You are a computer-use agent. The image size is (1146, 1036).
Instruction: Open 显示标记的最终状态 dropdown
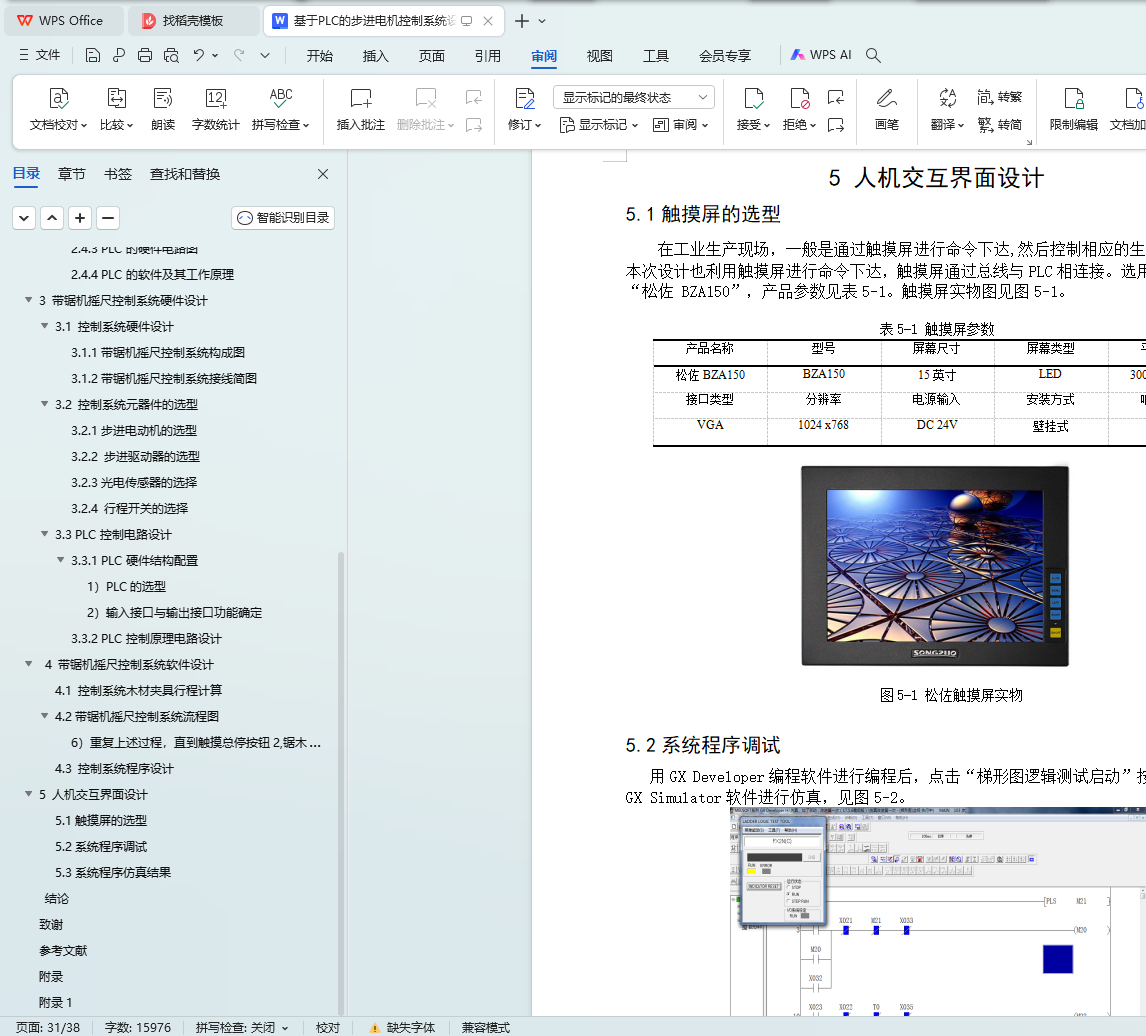pyautogui.click(x=634, y=97)
